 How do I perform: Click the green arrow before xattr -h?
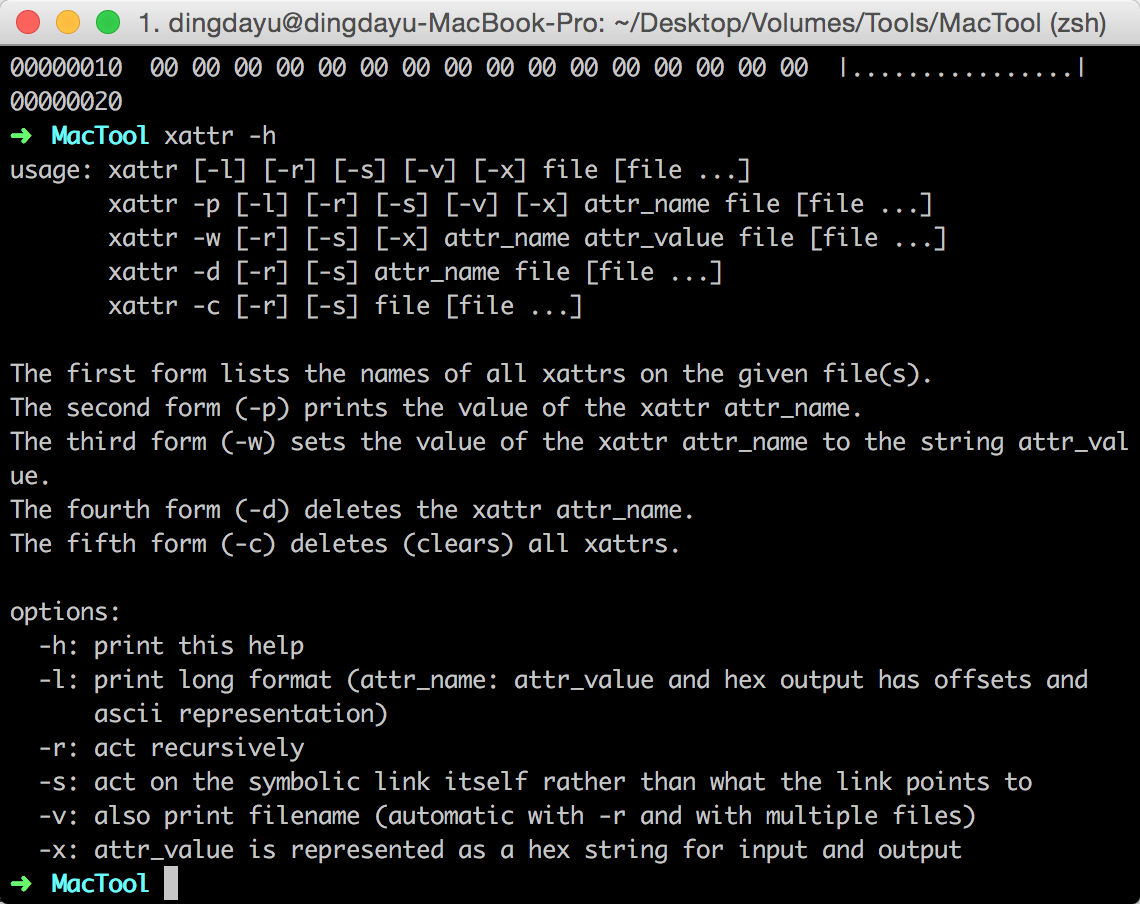click(21, 135)
